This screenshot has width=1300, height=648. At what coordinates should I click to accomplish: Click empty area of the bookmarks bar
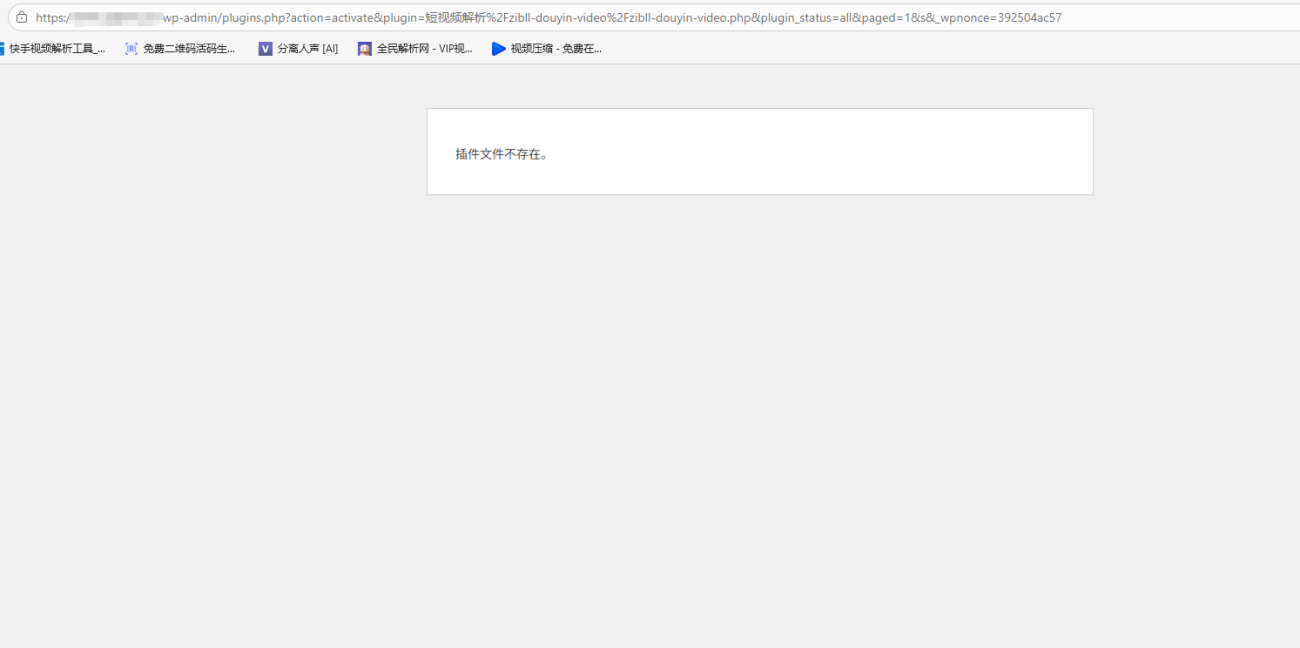pyautogui.click(x=900, y=48)
